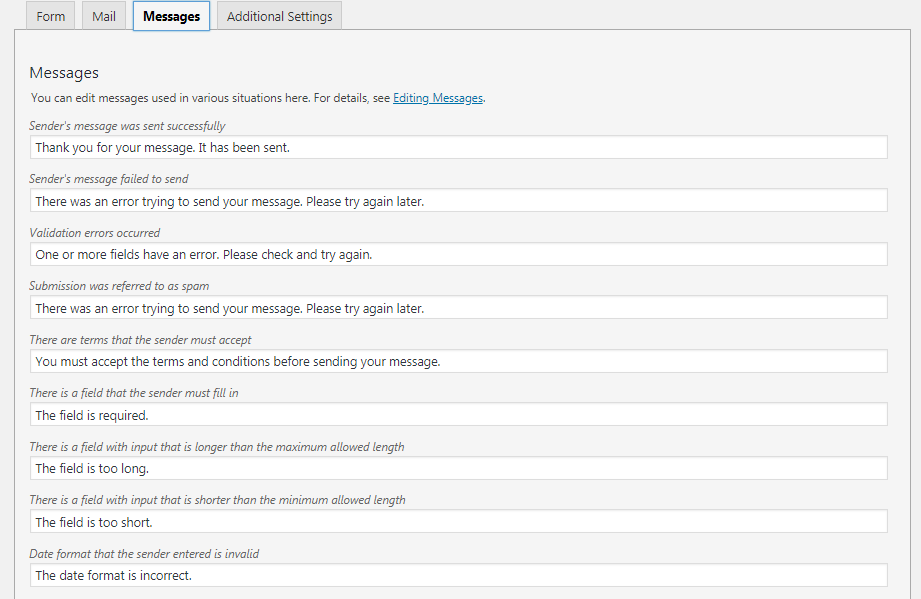Switch to the Form tab

[51, 16]
